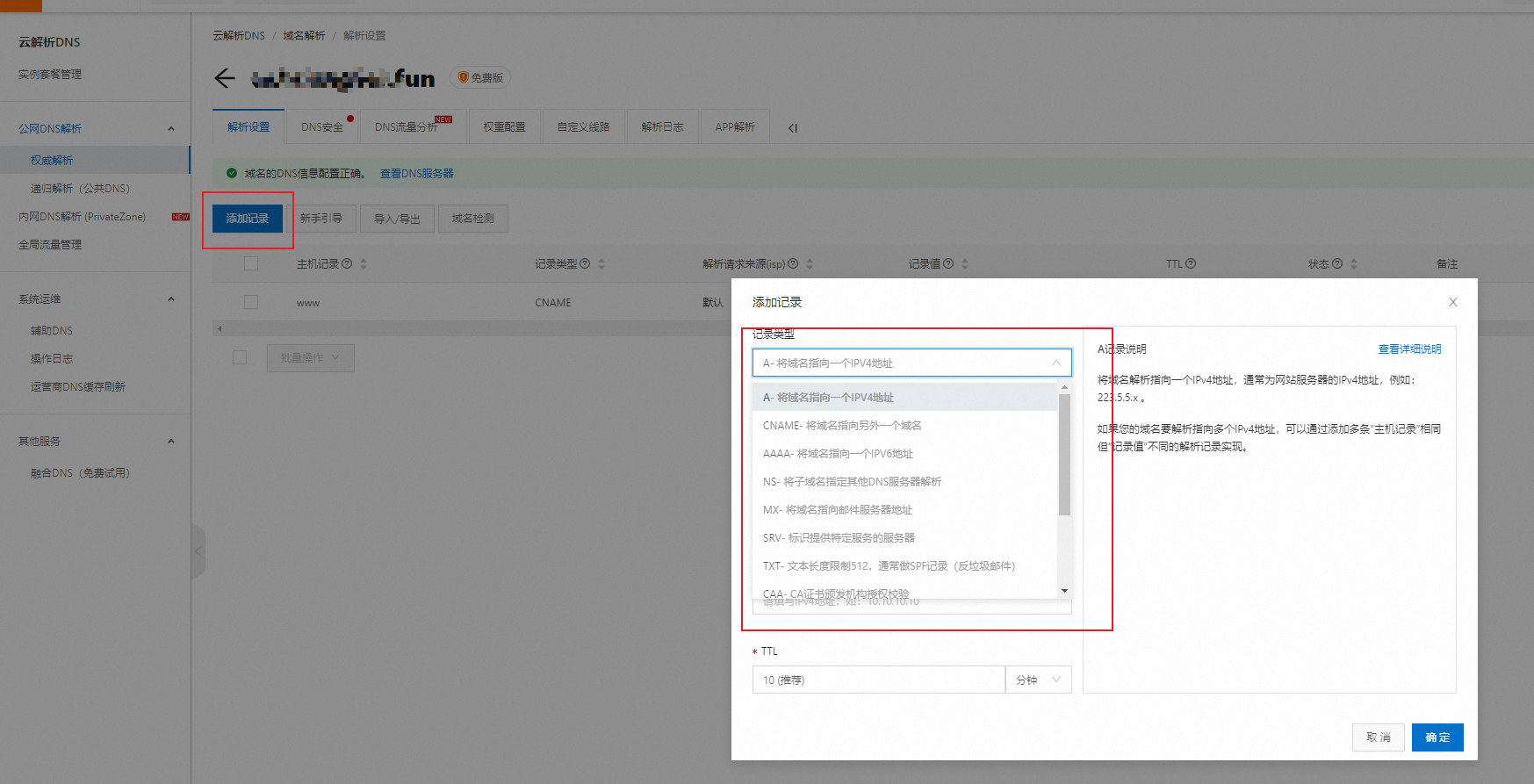Open the 批量操作 dropdown
The height and width of the screenshot is (784, 1534).
(311, 358)
